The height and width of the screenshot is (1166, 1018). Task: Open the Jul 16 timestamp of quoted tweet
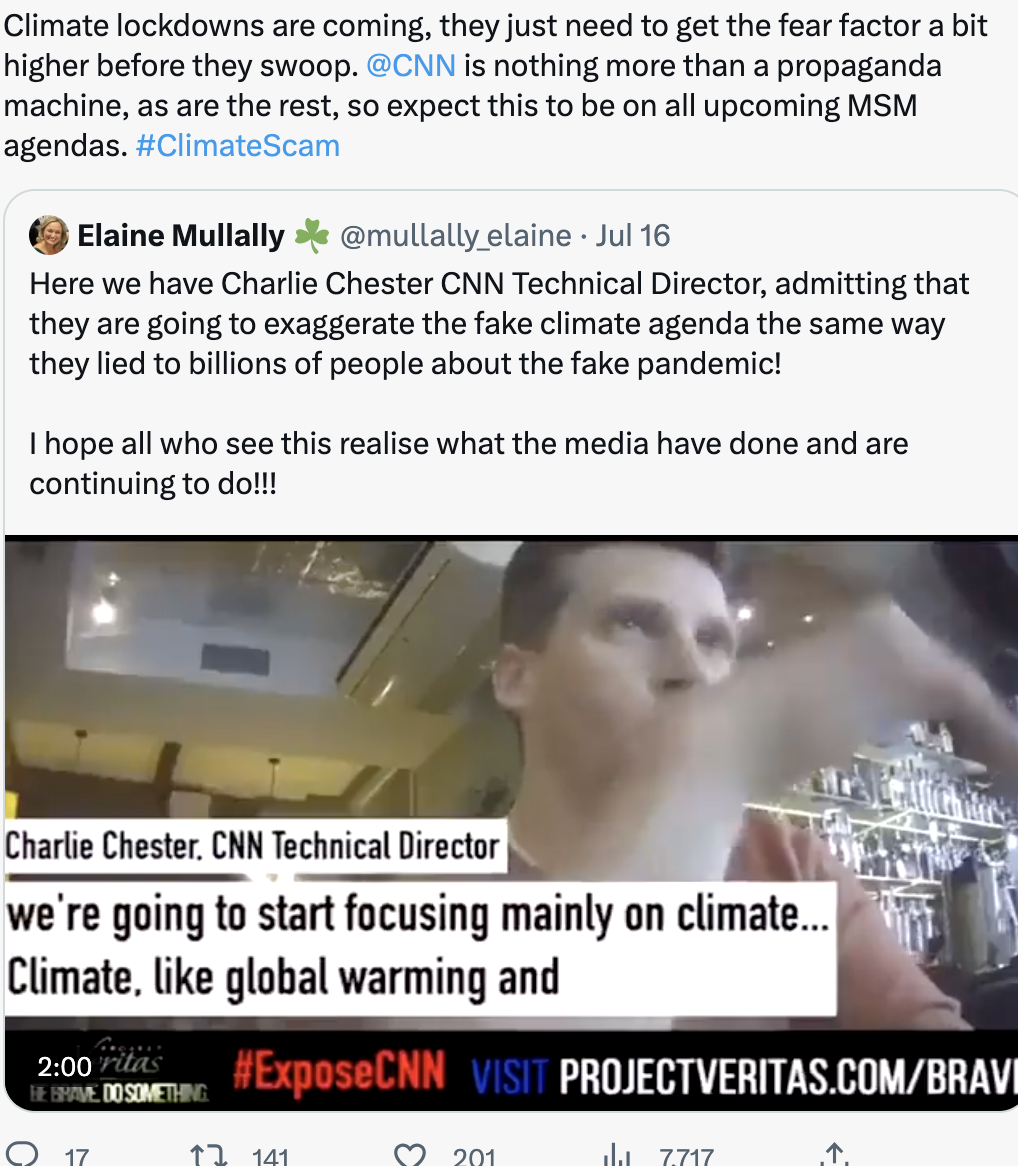click(x=633, y=236)
